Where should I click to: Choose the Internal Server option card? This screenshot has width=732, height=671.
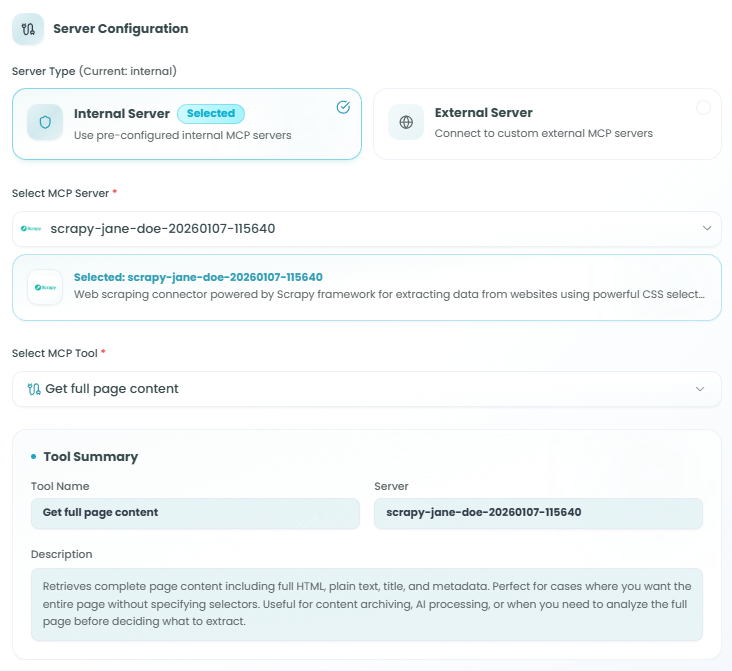point(187,124)
